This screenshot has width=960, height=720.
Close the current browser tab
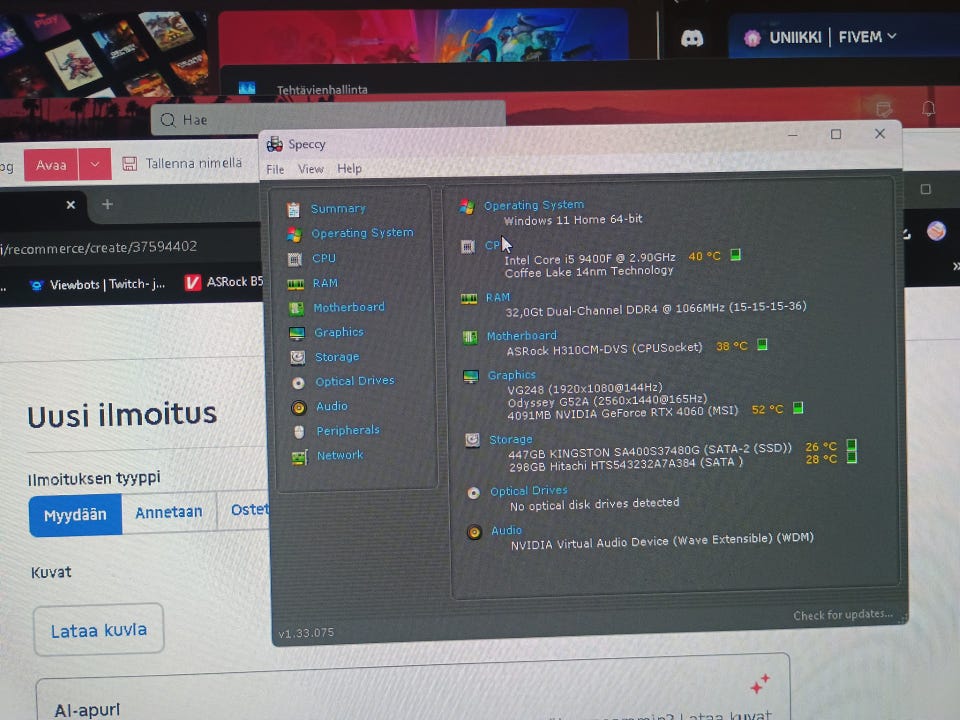pos(70,204)
